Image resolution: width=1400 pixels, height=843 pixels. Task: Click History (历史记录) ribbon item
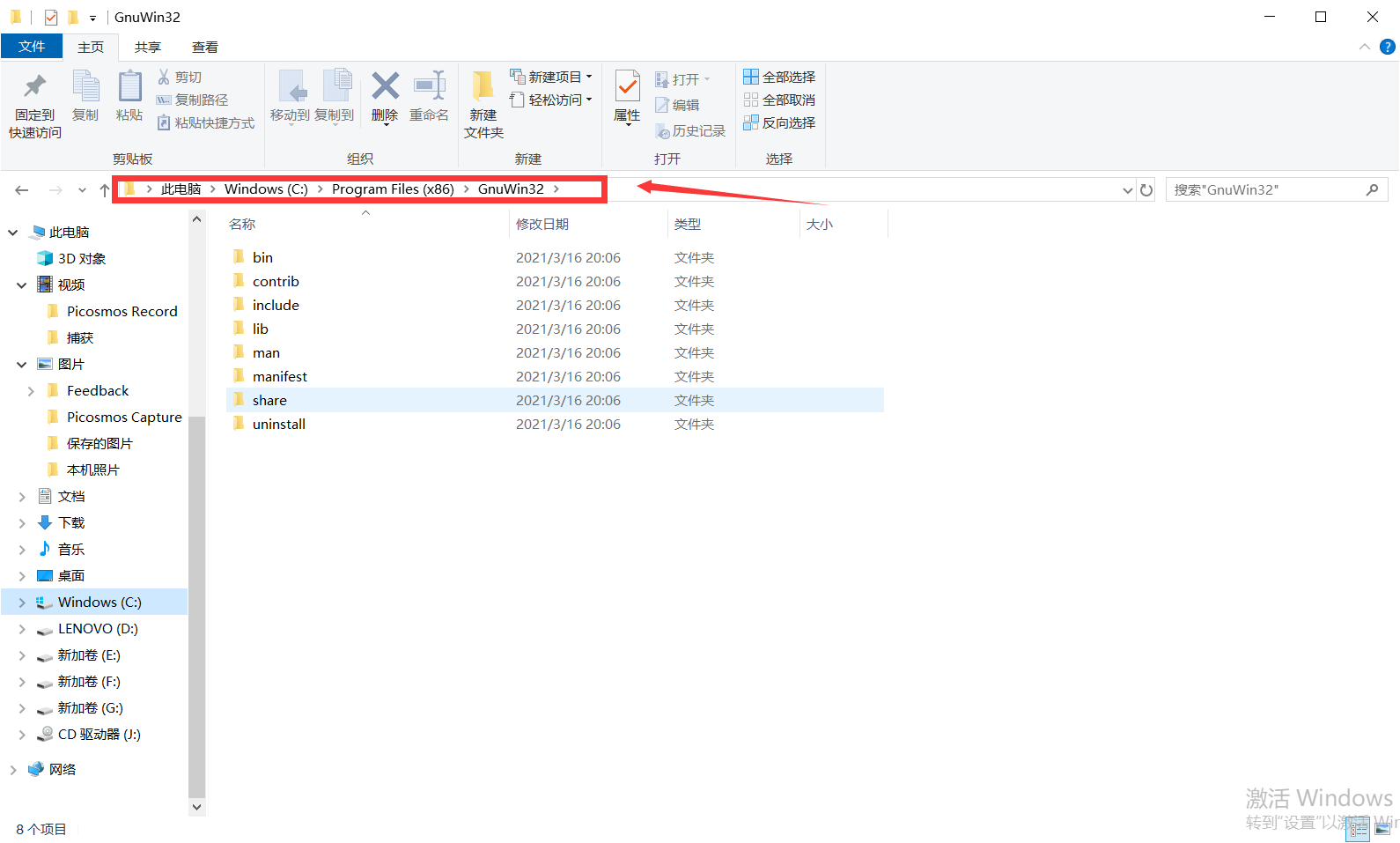click(690, 131)
